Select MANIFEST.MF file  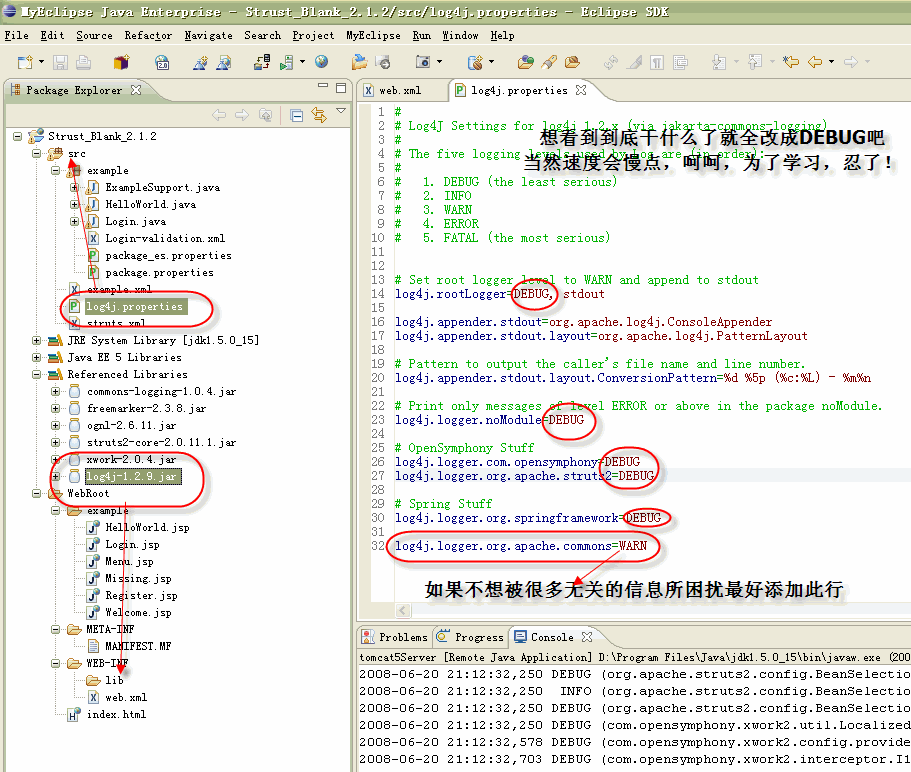(x=138, y=647)
